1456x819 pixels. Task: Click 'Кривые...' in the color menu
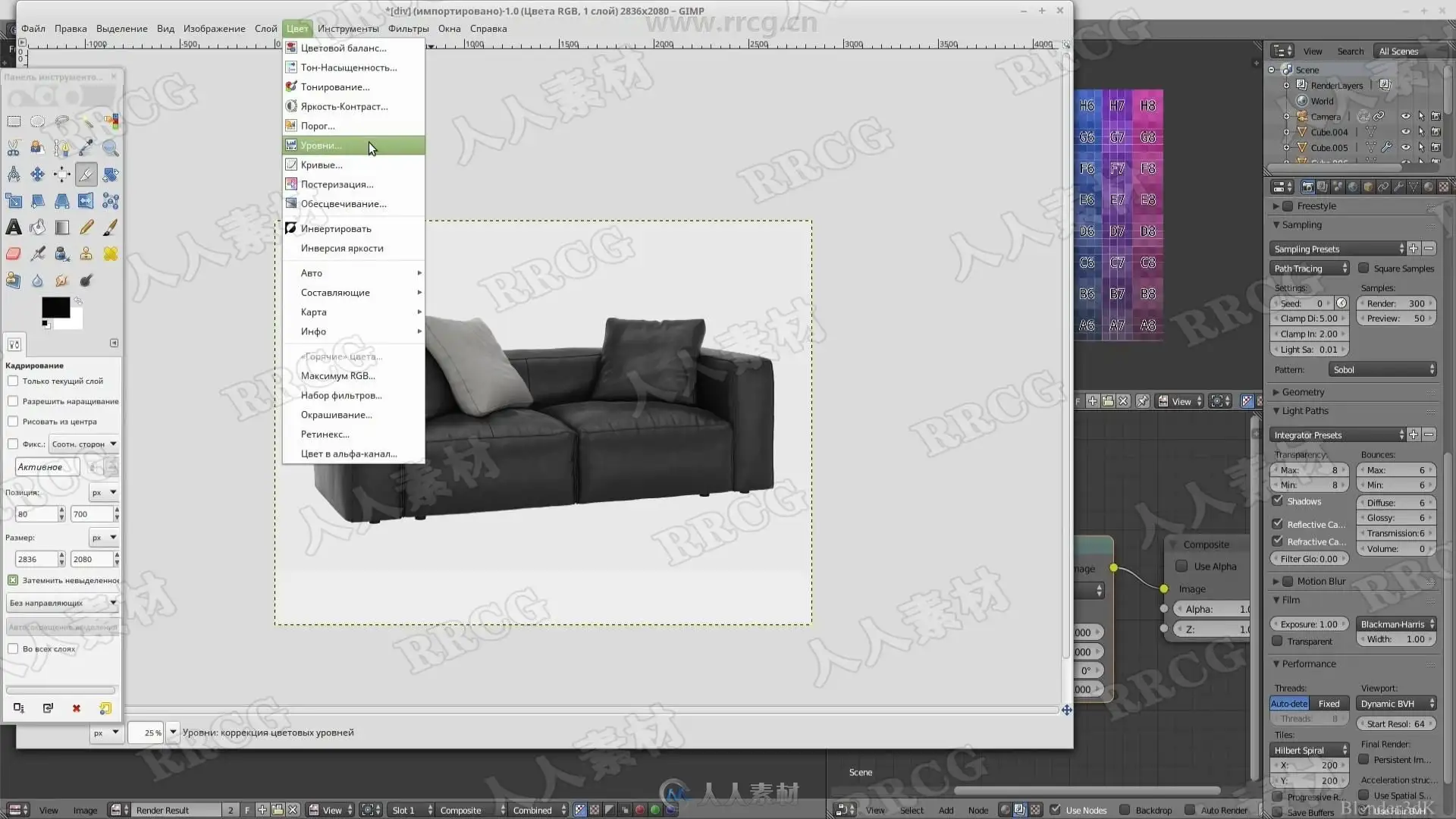322,165
